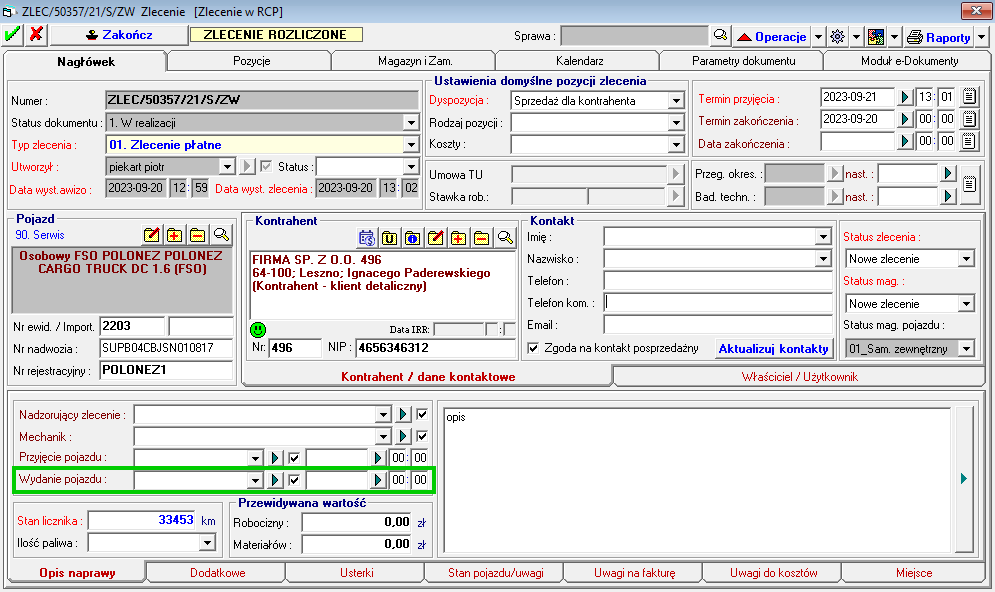The height and width of the screenshot is (592, 995).
Task: Toggle Zgoda na kontakt posprzedażny checkbox
Action: coord(533,348)
